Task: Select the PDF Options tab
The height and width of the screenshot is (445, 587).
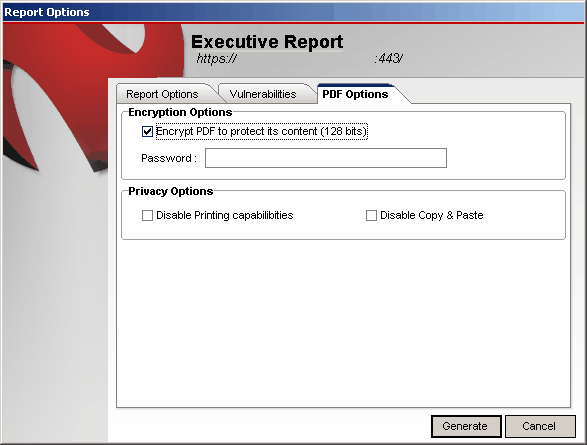Action: [x=355, y=94]
